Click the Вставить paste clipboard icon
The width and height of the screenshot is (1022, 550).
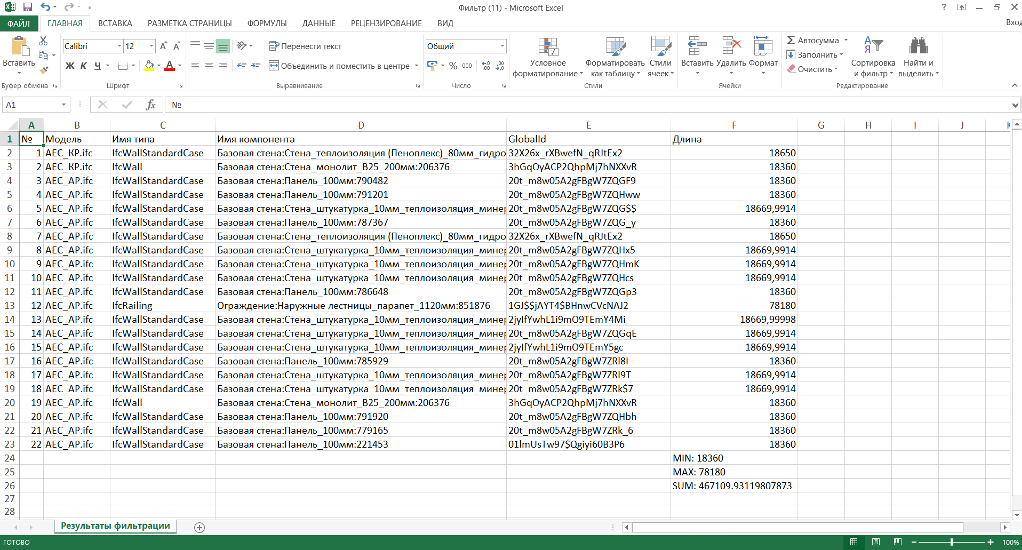[x=19, y=47]
